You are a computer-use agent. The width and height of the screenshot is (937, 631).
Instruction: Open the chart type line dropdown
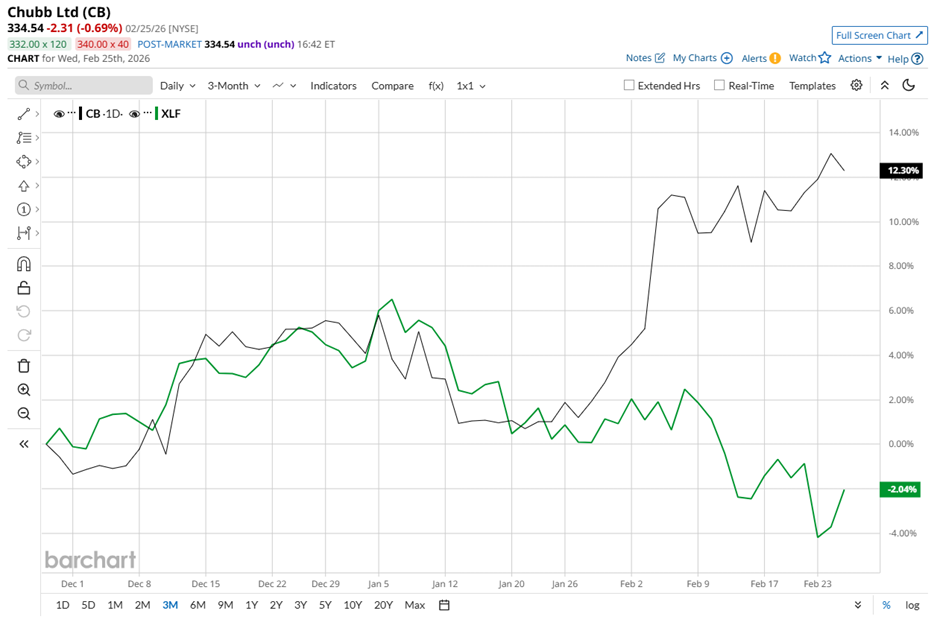click(x=284, y=86)
